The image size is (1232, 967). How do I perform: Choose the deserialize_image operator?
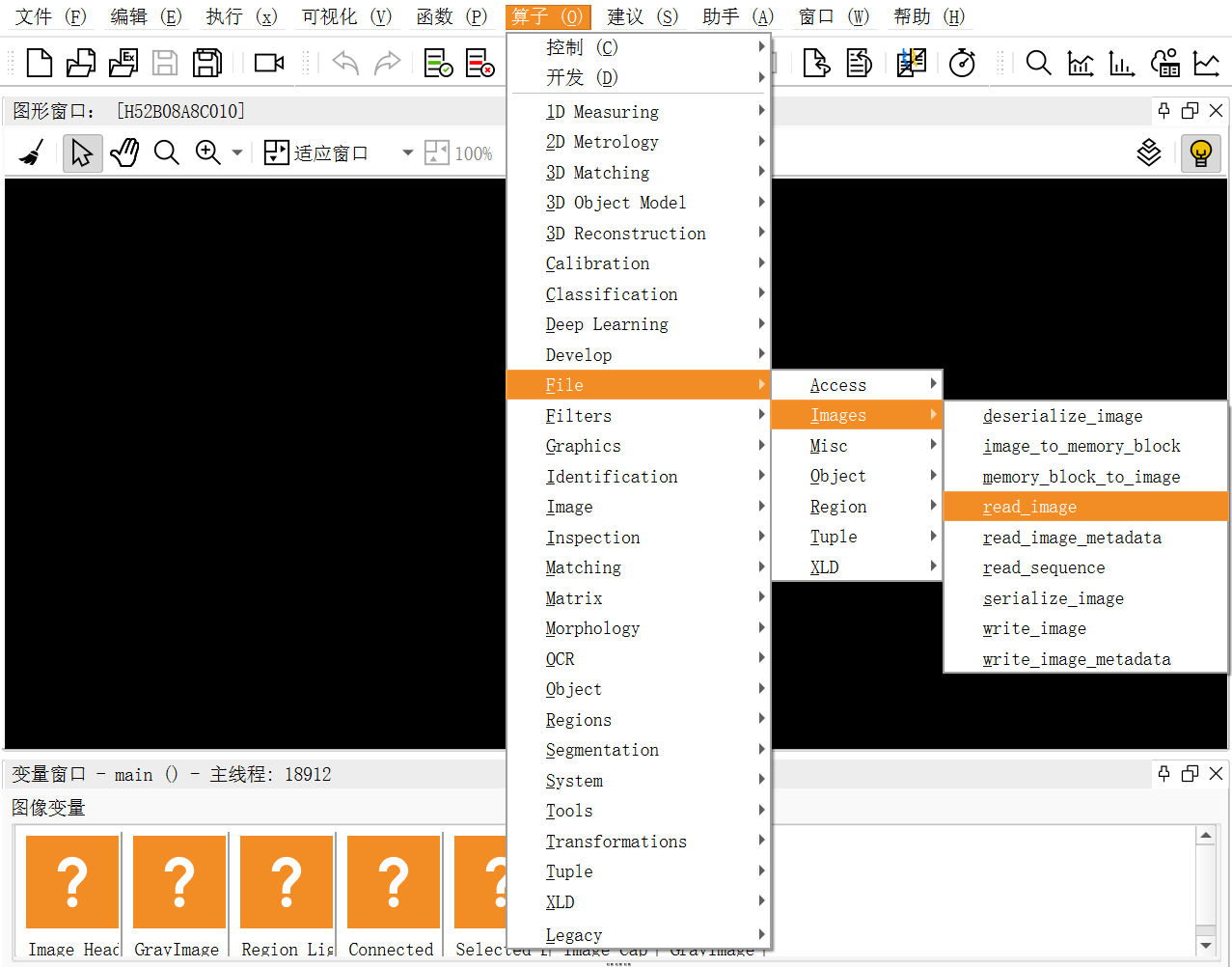1085,416
